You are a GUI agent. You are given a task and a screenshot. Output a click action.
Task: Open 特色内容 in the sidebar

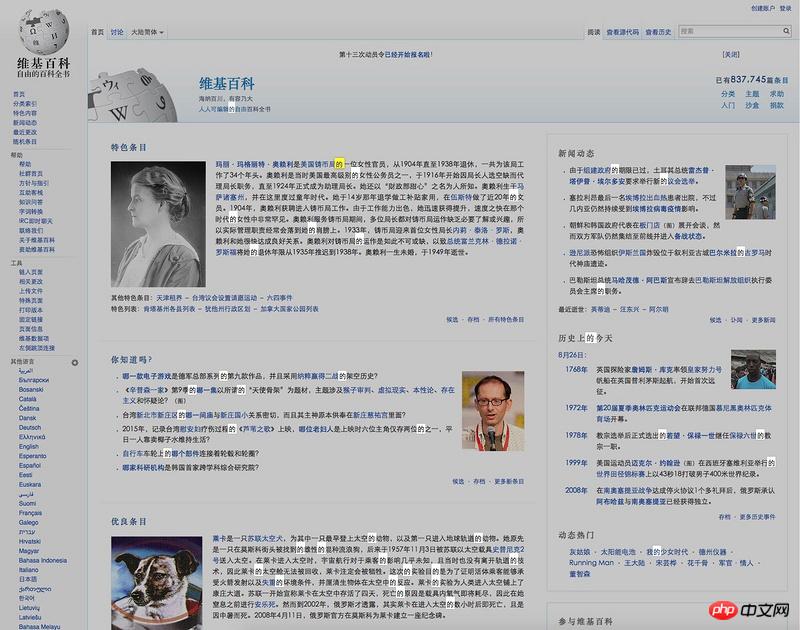(25, 113)
